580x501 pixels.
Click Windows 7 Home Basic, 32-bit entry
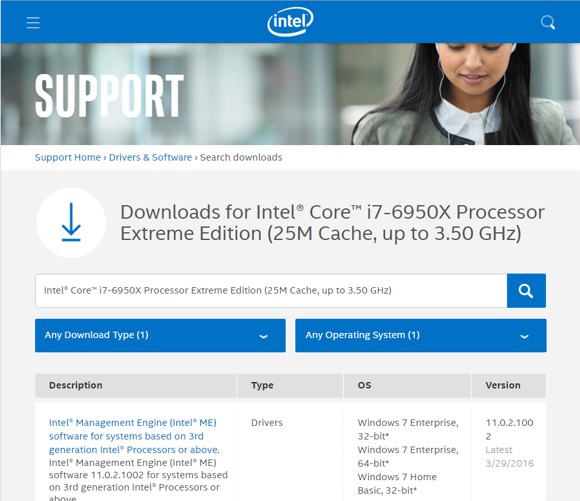pyautogui.click(x=397, y=483)
